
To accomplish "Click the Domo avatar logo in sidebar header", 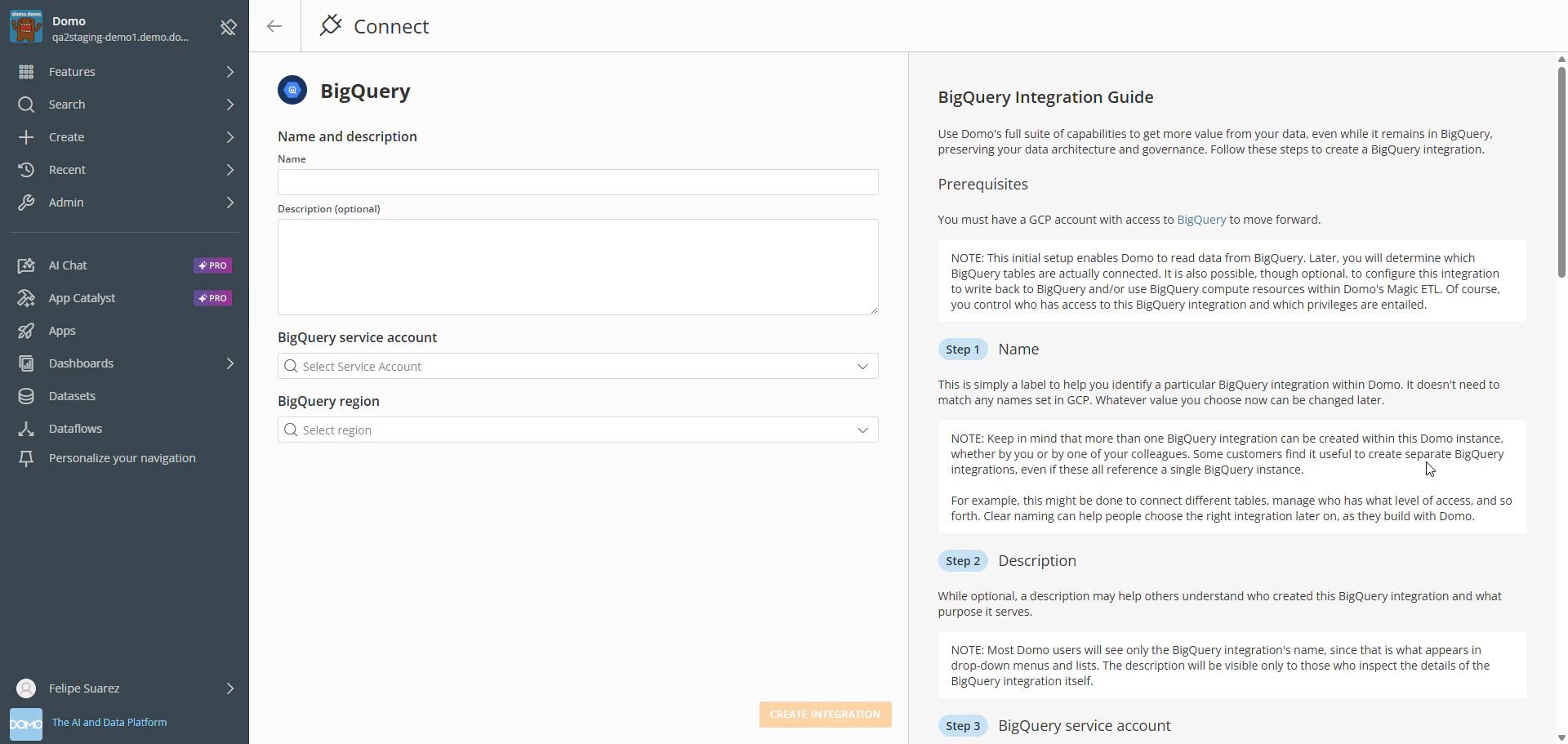I will [26, 26].
